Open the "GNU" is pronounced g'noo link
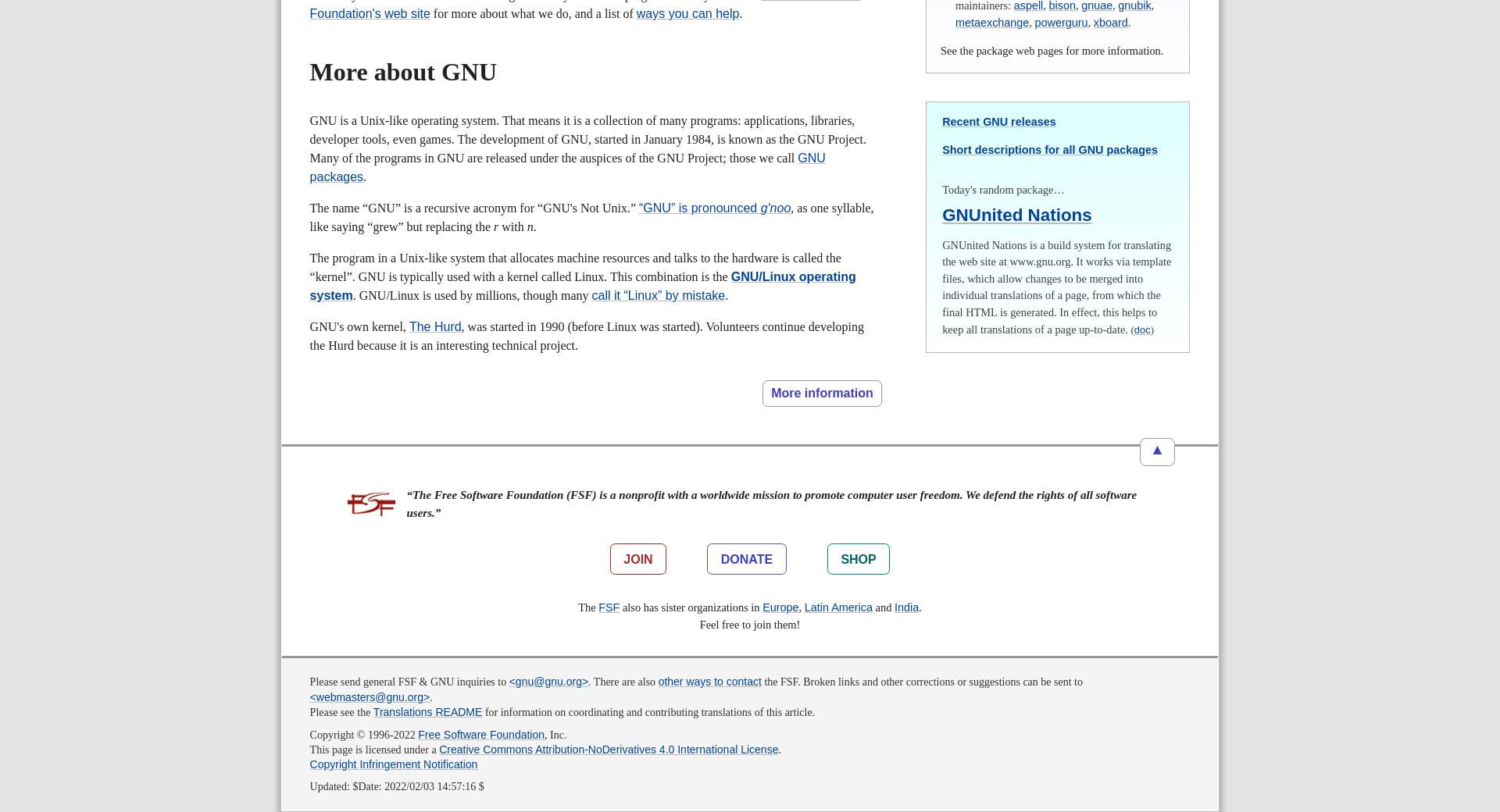Screen dimensions: 1500x812 pyautogui.click(x=714, y=208)
